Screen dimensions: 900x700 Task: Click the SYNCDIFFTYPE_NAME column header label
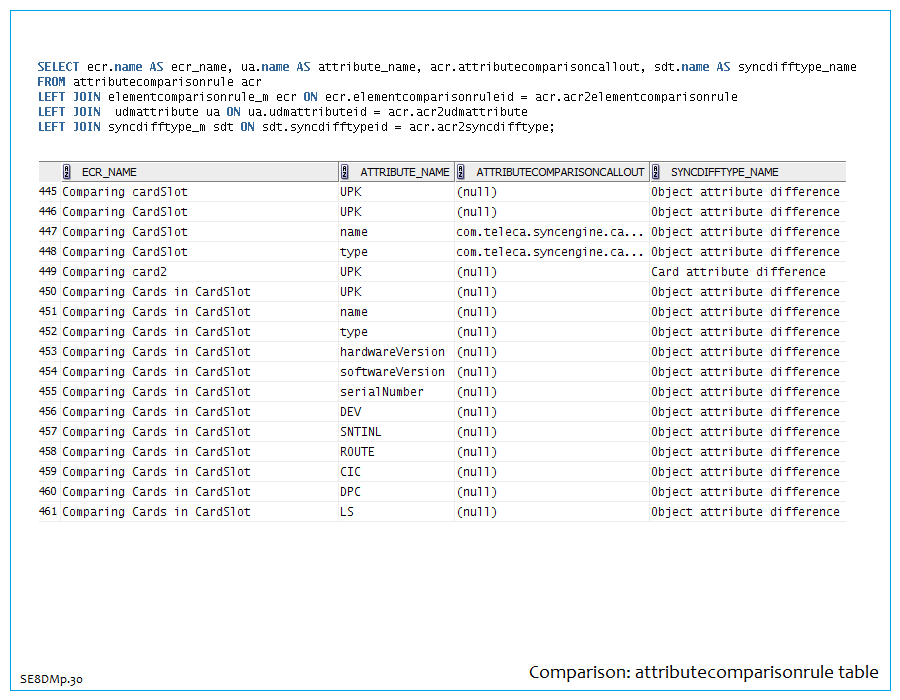tap(724, 172)
